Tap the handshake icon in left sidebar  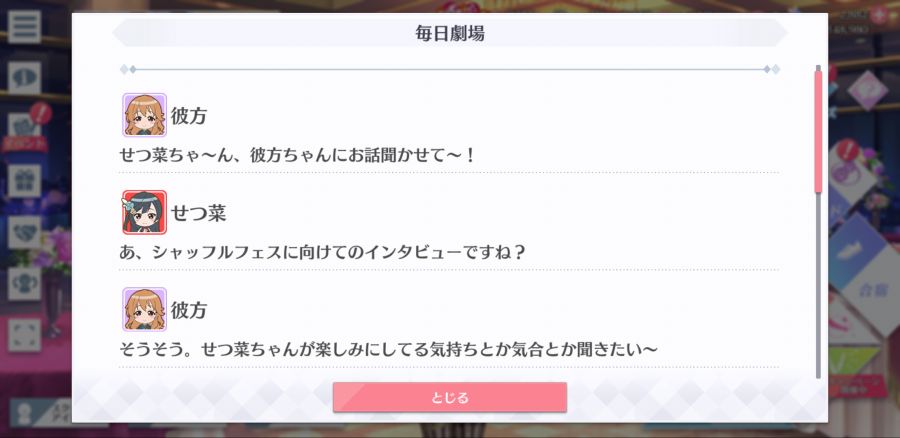click(24, 232)
